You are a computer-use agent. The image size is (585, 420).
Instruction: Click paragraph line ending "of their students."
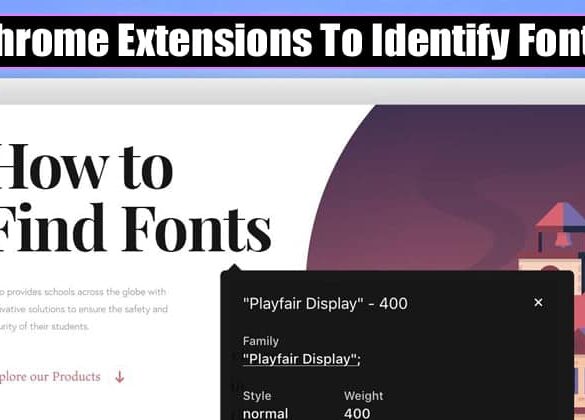click(44, 326)
